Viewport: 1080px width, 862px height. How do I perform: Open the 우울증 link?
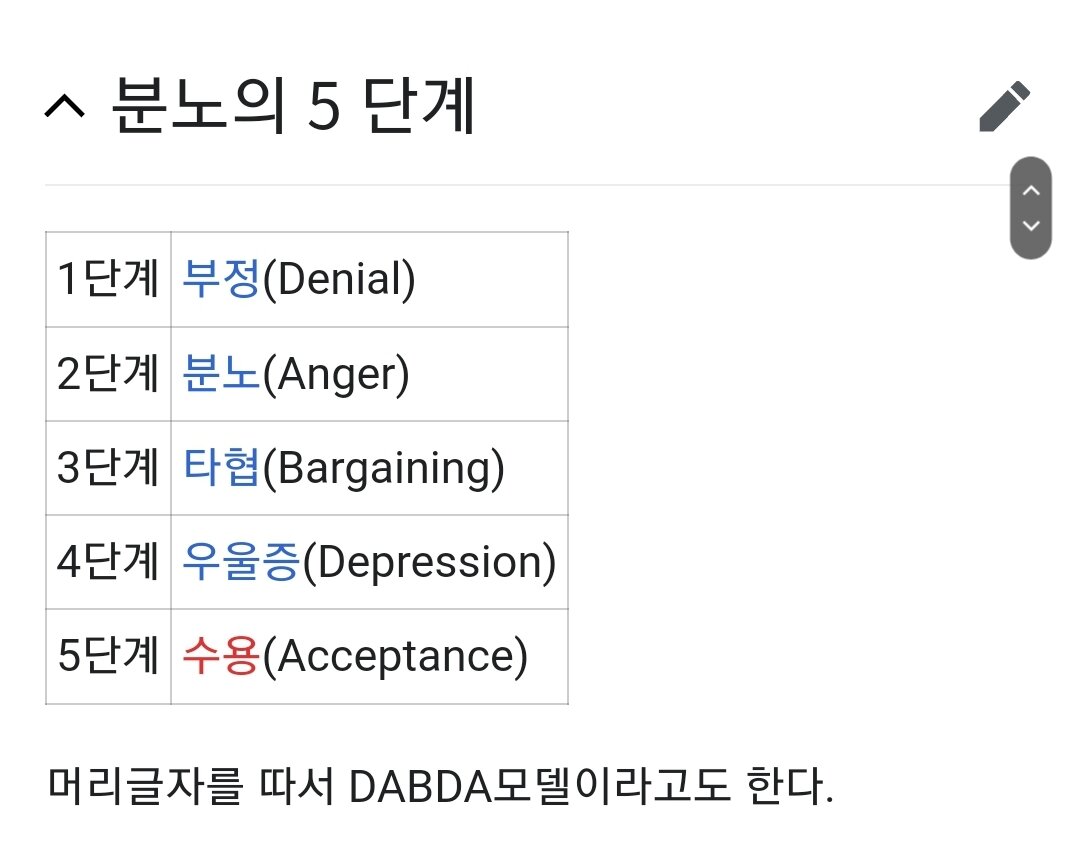pyautogui.click(x=241, y=562)
